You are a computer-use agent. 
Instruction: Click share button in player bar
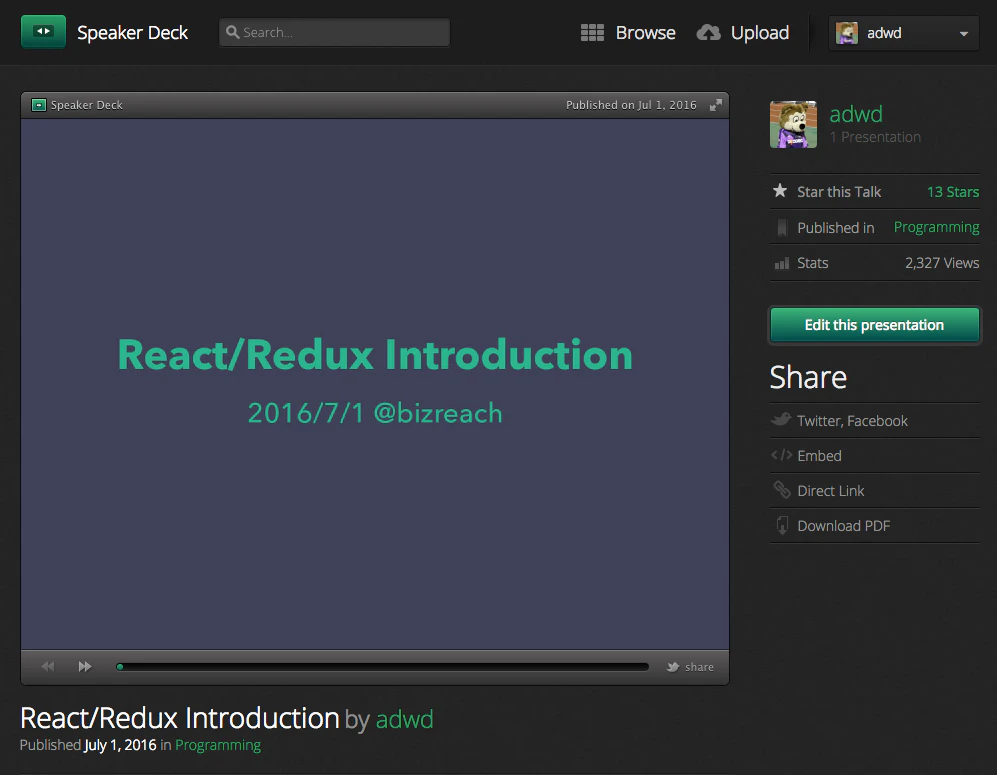(691, 667)
